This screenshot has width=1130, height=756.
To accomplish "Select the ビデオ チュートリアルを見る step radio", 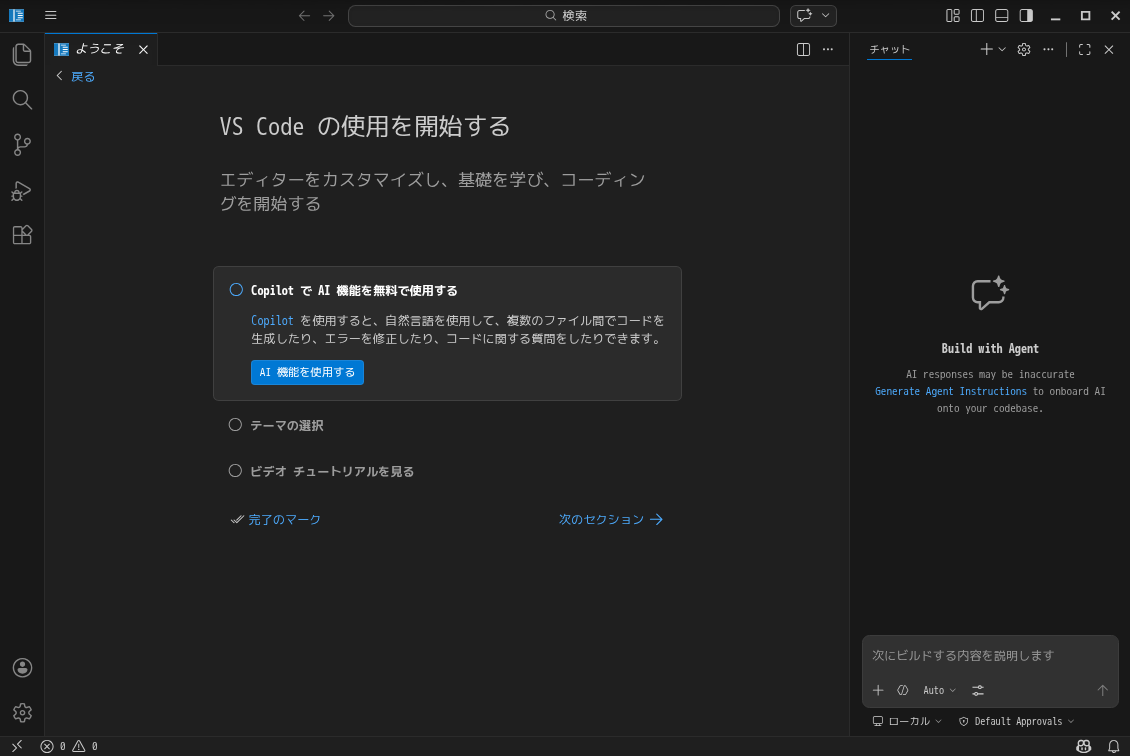I will click(235, 471).
